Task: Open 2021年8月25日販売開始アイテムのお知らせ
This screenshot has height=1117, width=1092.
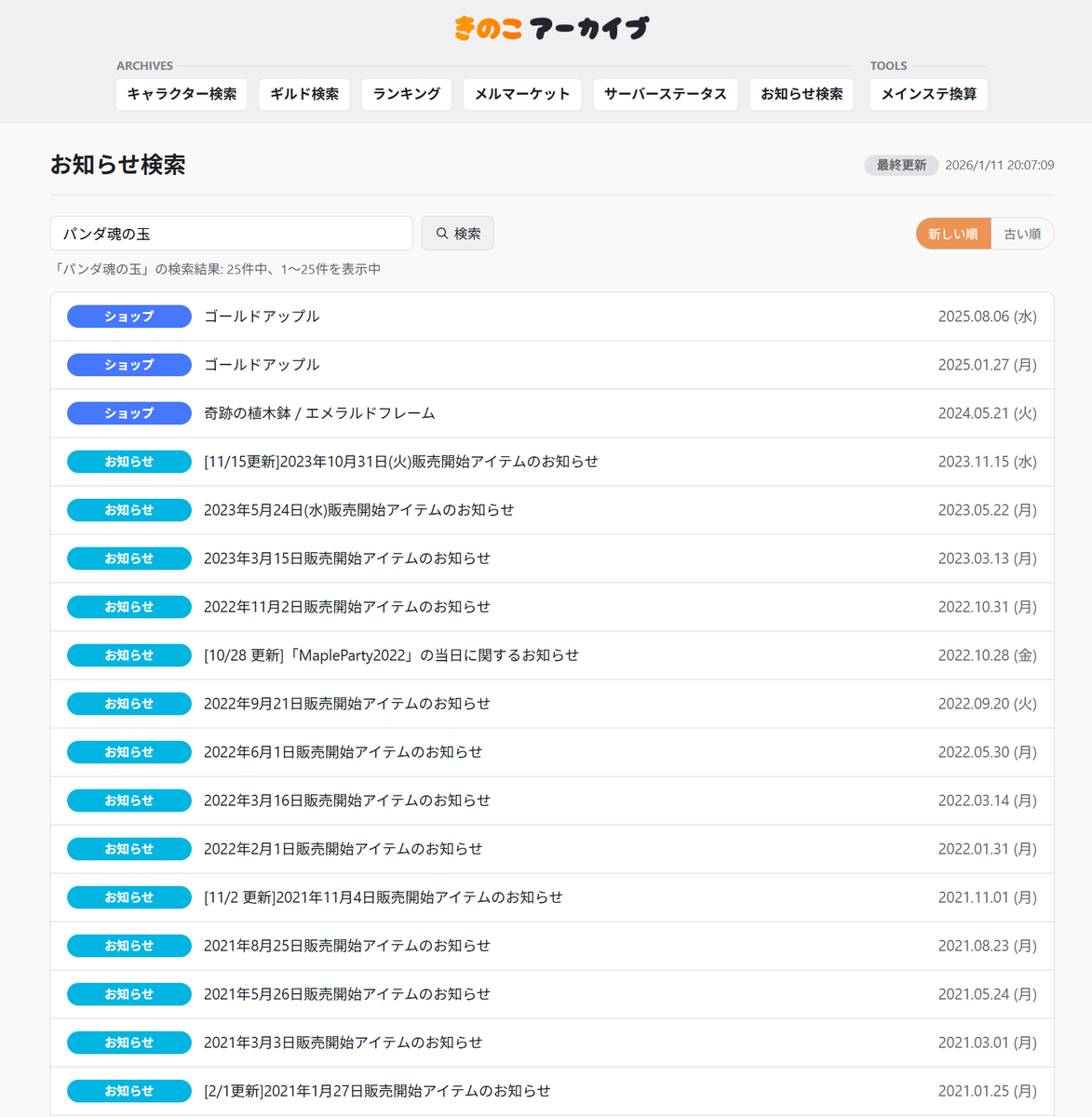Action: (x=552, y=946)
